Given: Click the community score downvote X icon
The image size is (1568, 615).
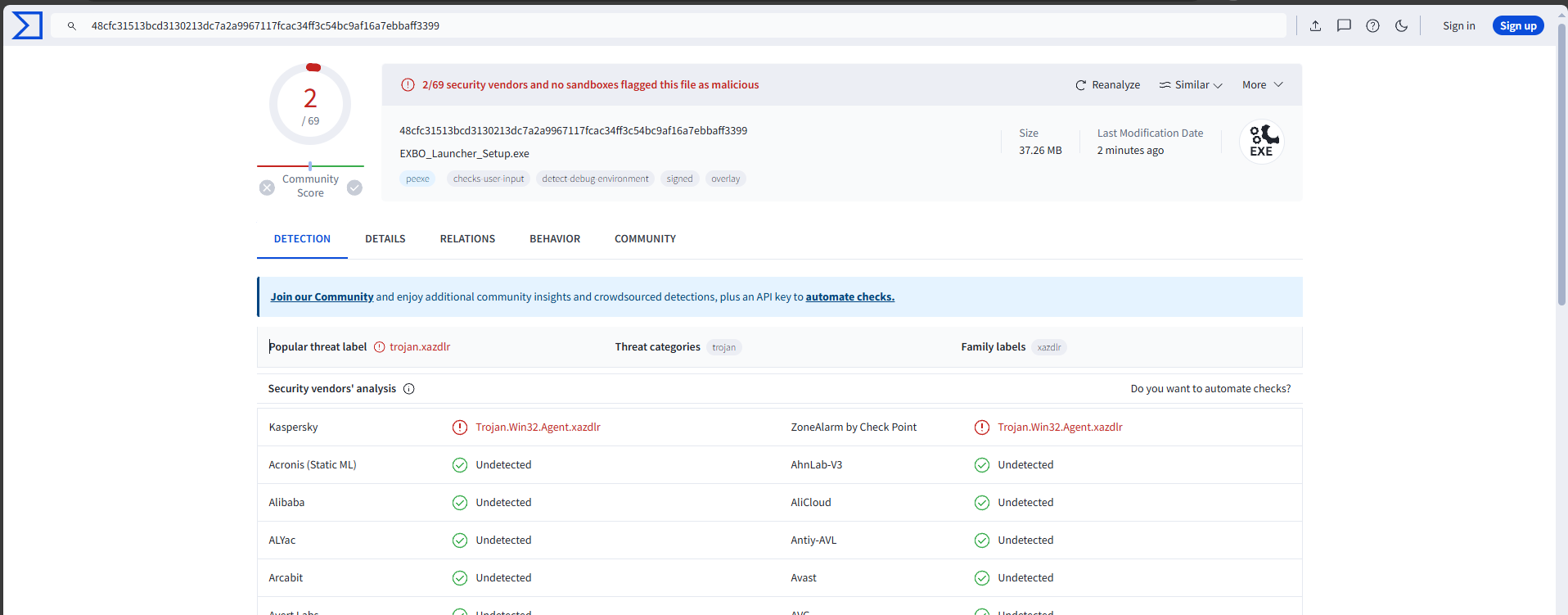Looking at the screenshot, I should pyautogui.click(x=267, y=188).
